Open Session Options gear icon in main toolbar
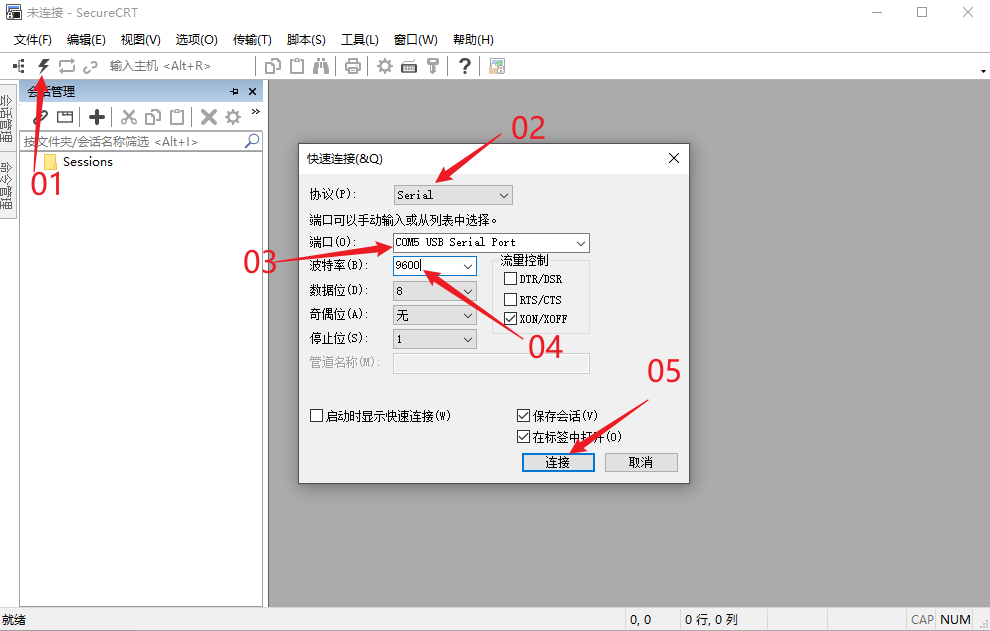 [385, 66]
